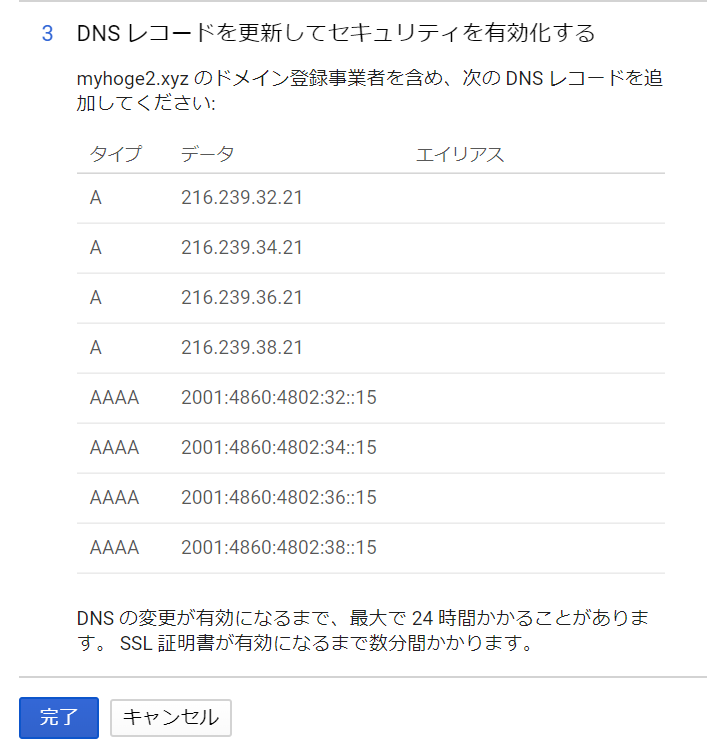Screen dimensions: 707x752
Task: Click IPv6 address 2001:4860:4802:38::15
Action: pos(278,548)
